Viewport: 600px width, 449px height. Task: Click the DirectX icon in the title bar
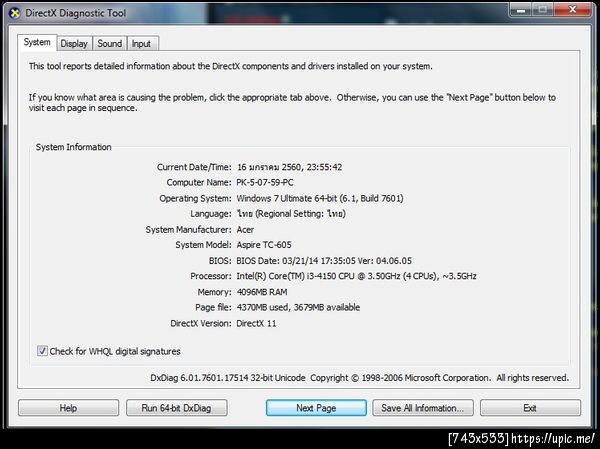pyautogui.click(x=14, y=13)
